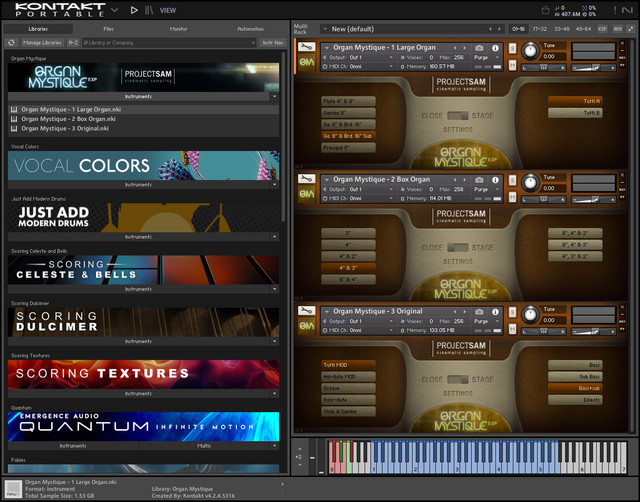Load next preset for 1 Large Organ

point(464,48)
